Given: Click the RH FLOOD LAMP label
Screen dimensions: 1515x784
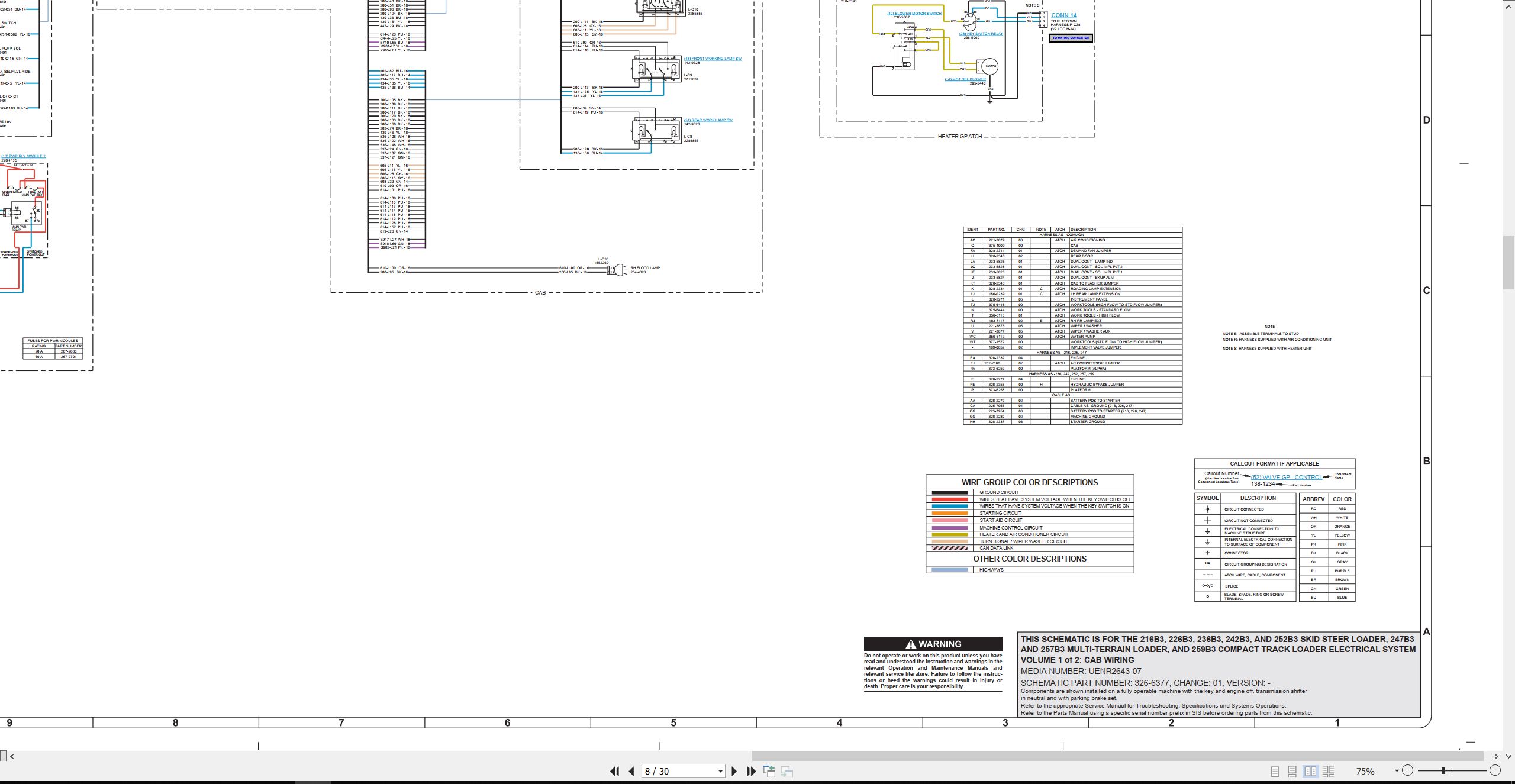Looking at the screenshot, I should point(645,268).
